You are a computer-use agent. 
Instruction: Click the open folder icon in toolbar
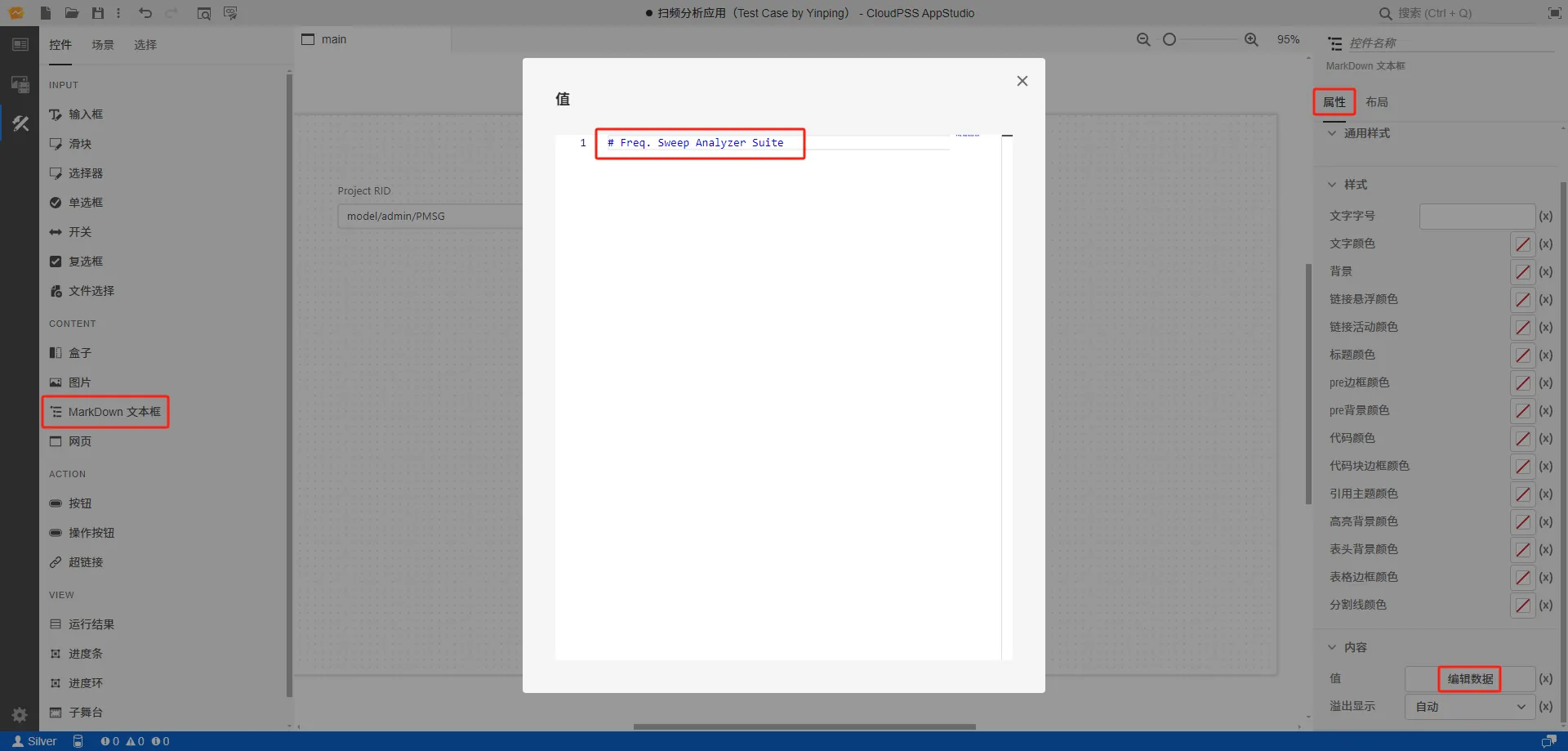pyautogui.click(x=72, y=13)
